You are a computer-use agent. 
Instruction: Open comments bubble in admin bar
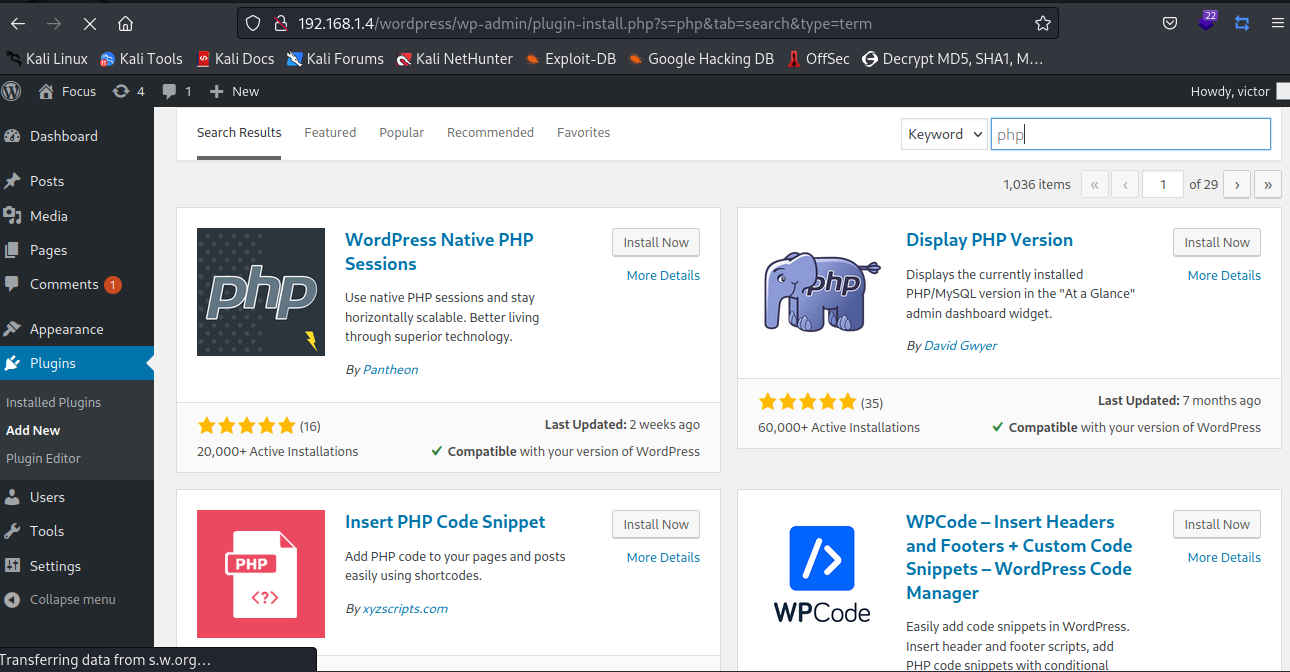(x=175, y=91)
